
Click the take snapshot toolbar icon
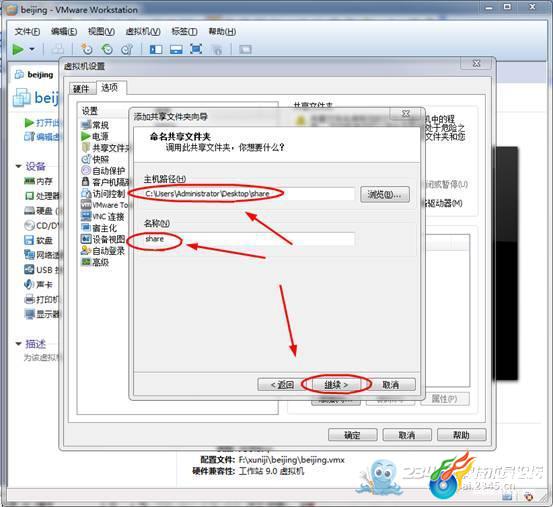point(86,49)
